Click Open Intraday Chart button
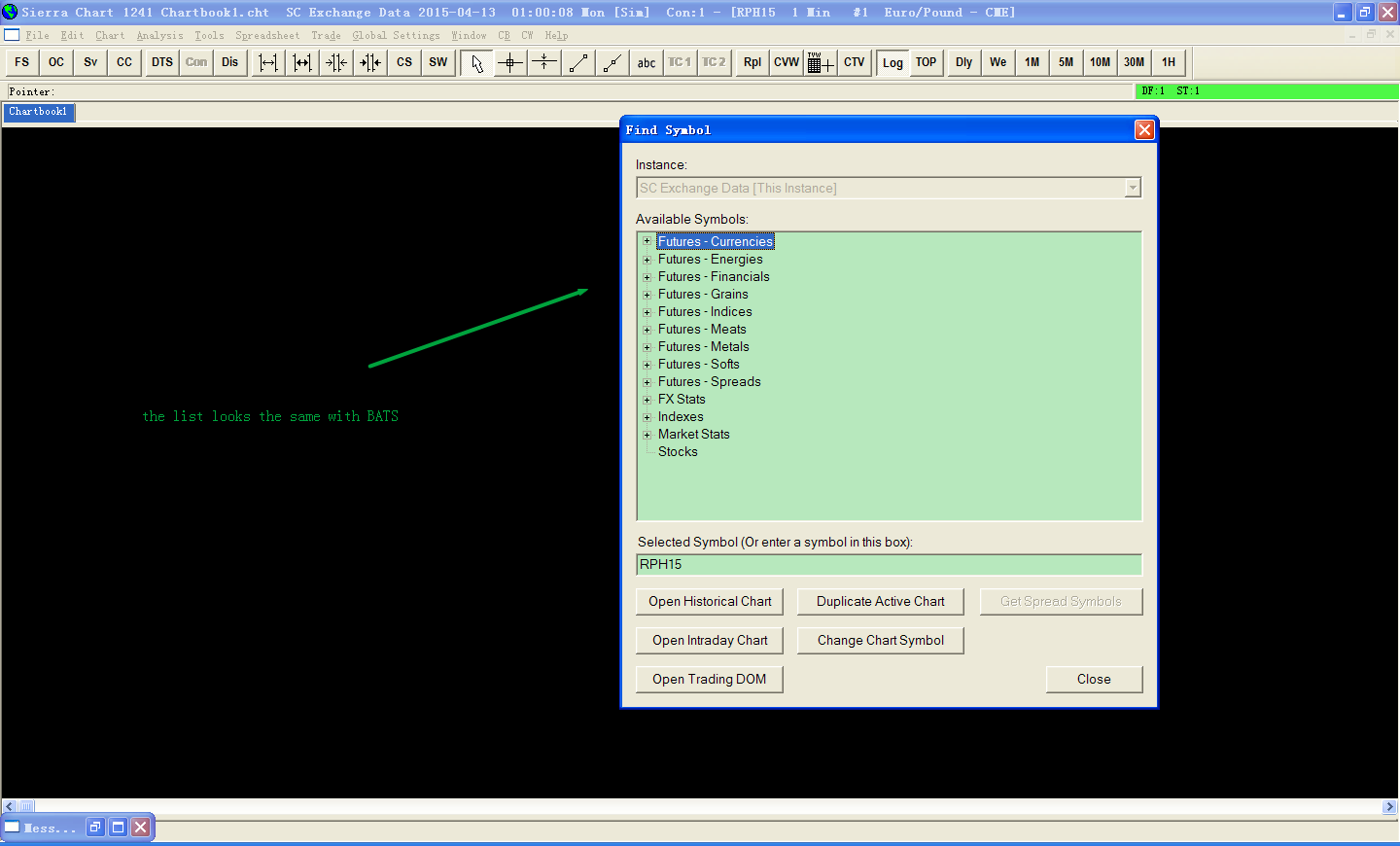The image size is (1400, 846). click(x=710, y=641)
